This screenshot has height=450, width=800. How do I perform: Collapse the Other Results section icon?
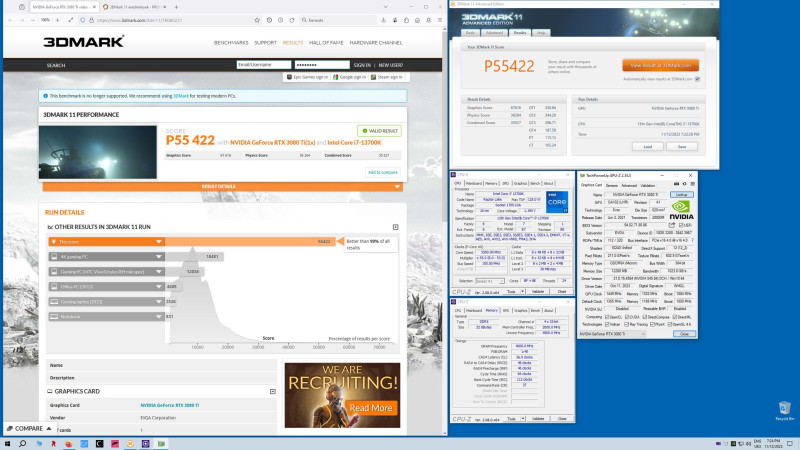pyautogui.click(x=395, y=227)
